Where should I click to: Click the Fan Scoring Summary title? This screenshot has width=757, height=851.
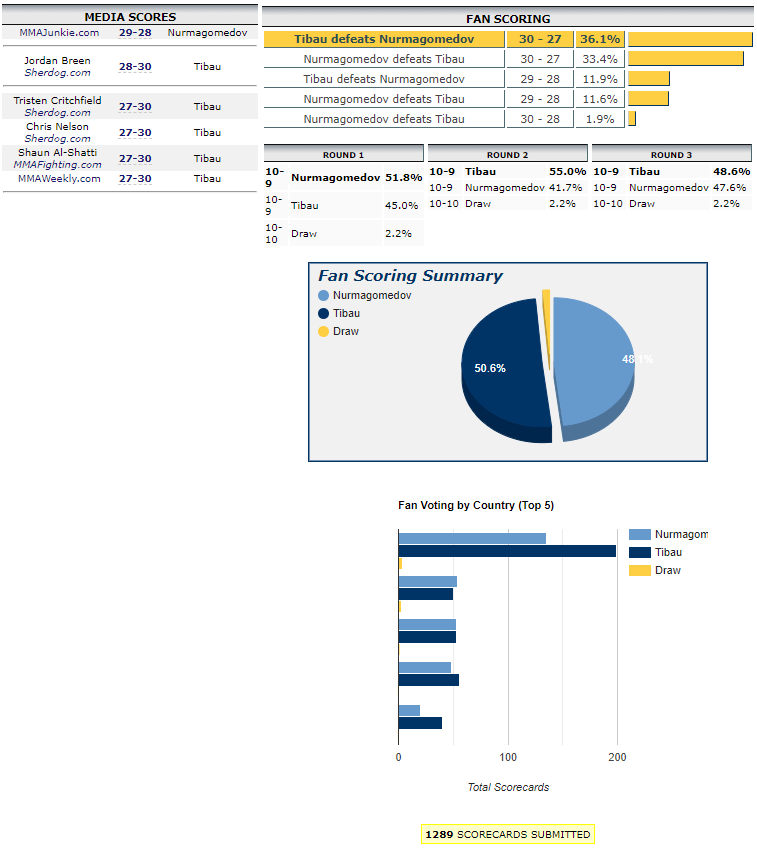(x=410, y=276)
